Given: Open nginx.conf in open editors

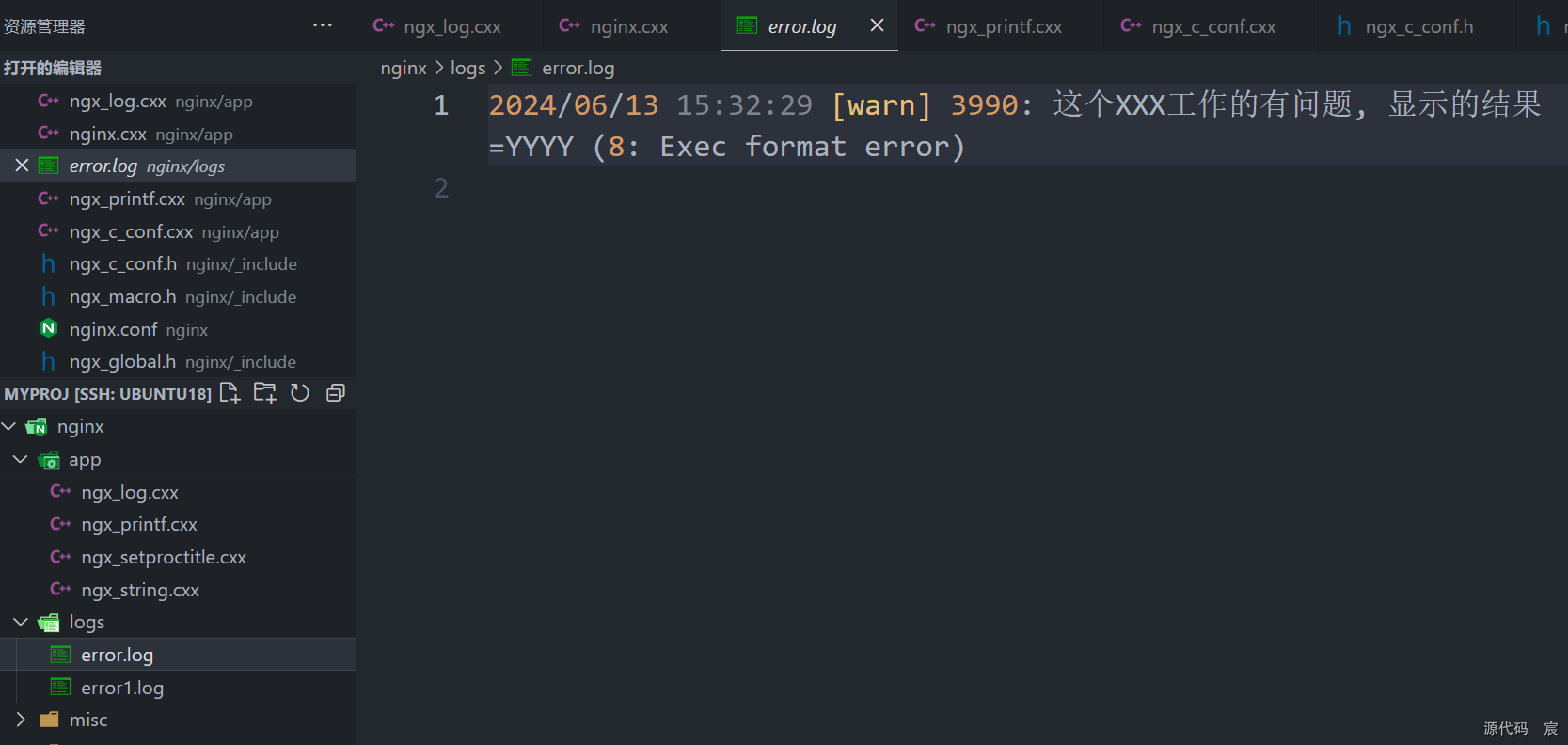Looking at the screenshot, I should [178, 329].
